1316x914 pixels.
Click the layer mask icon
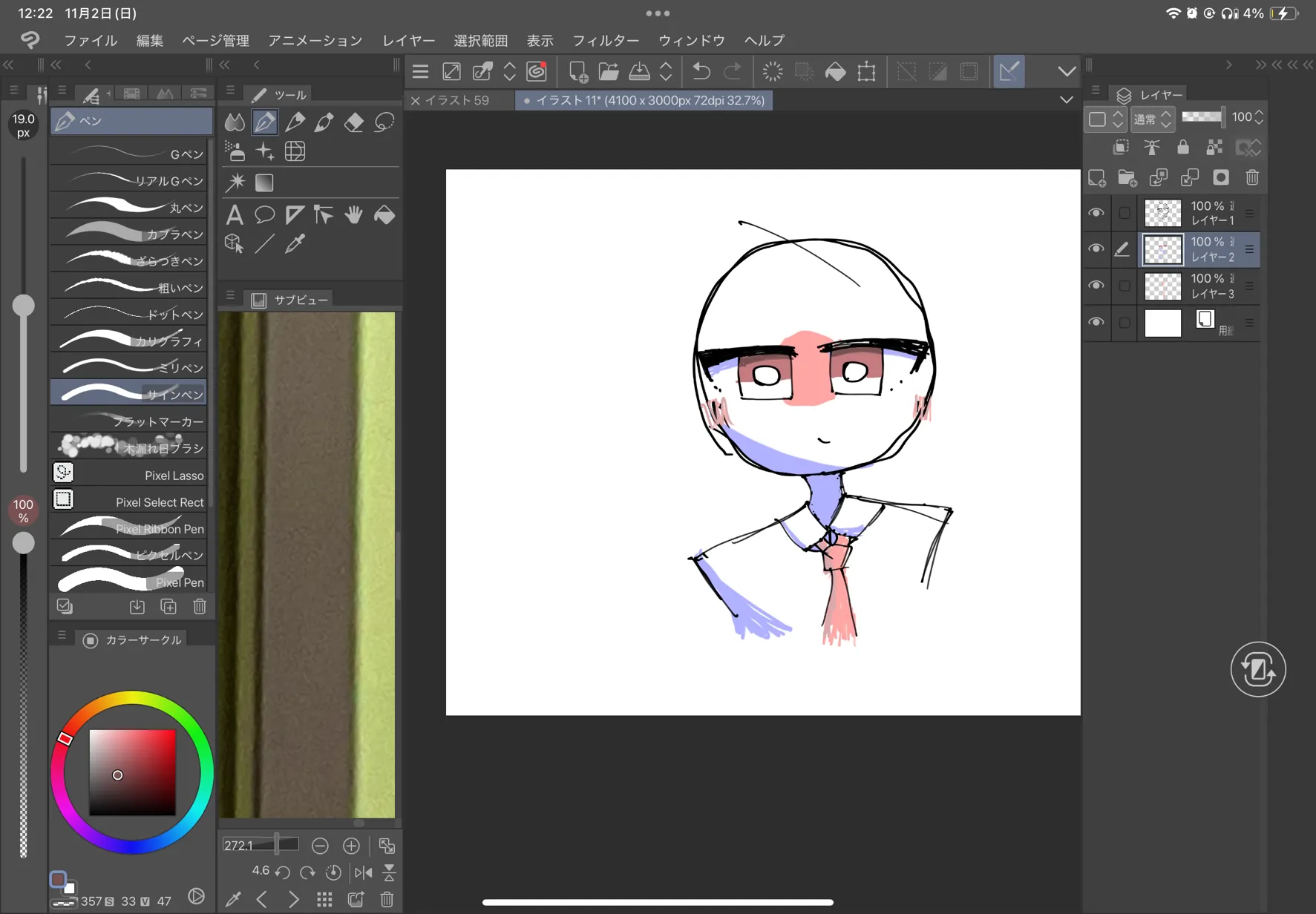point(1221,177)
